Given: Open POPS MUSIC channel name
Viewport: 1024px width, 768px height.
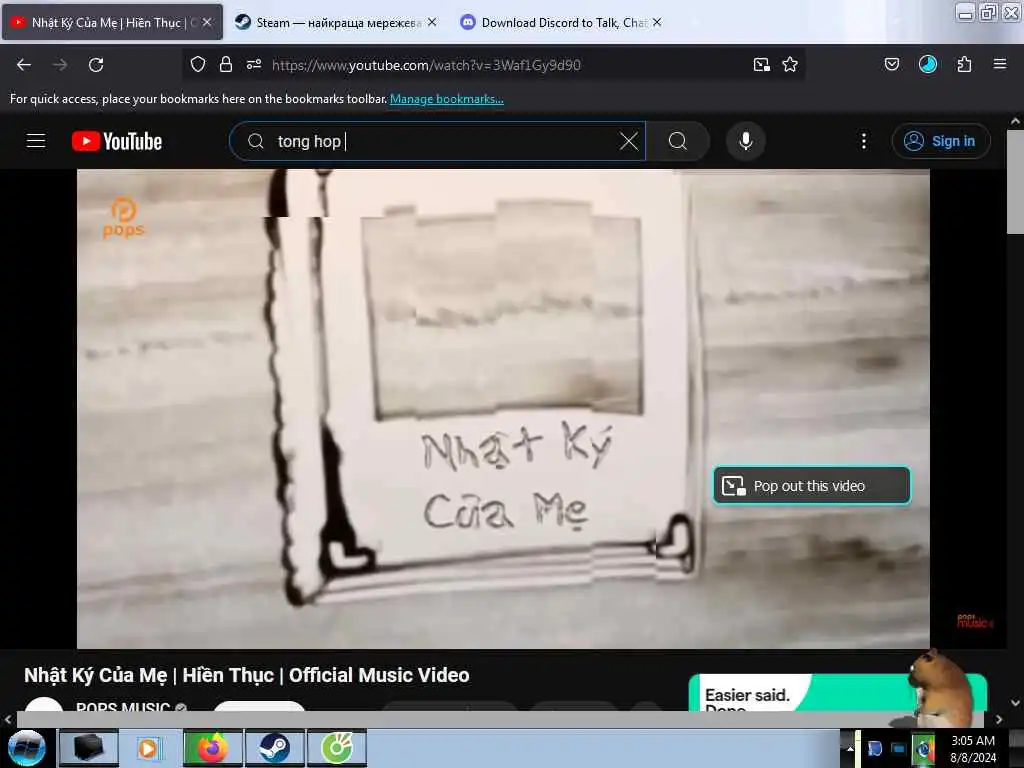Looking at the screenshot, I should [123, 707].
